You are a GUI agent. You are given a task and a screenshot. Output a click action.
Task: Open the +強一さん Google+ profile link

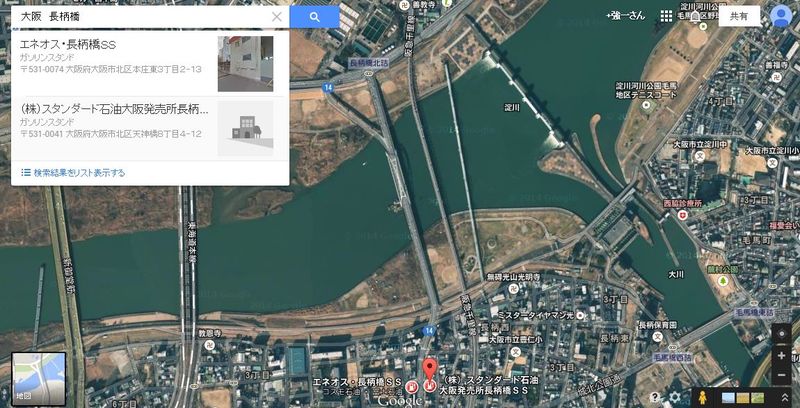tap(626, 16)
